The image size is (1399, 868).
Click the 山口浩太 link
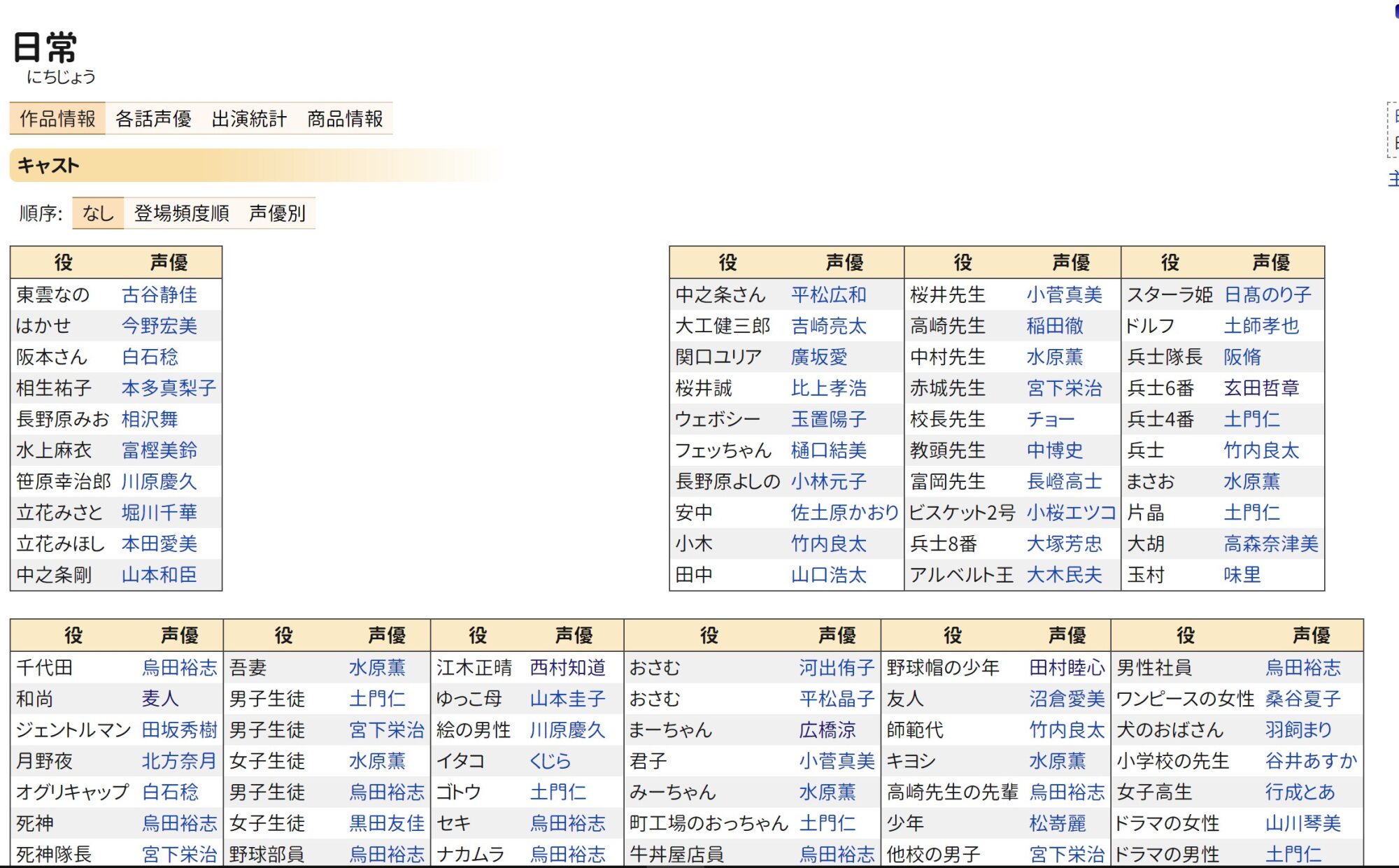tap(829, 575)
